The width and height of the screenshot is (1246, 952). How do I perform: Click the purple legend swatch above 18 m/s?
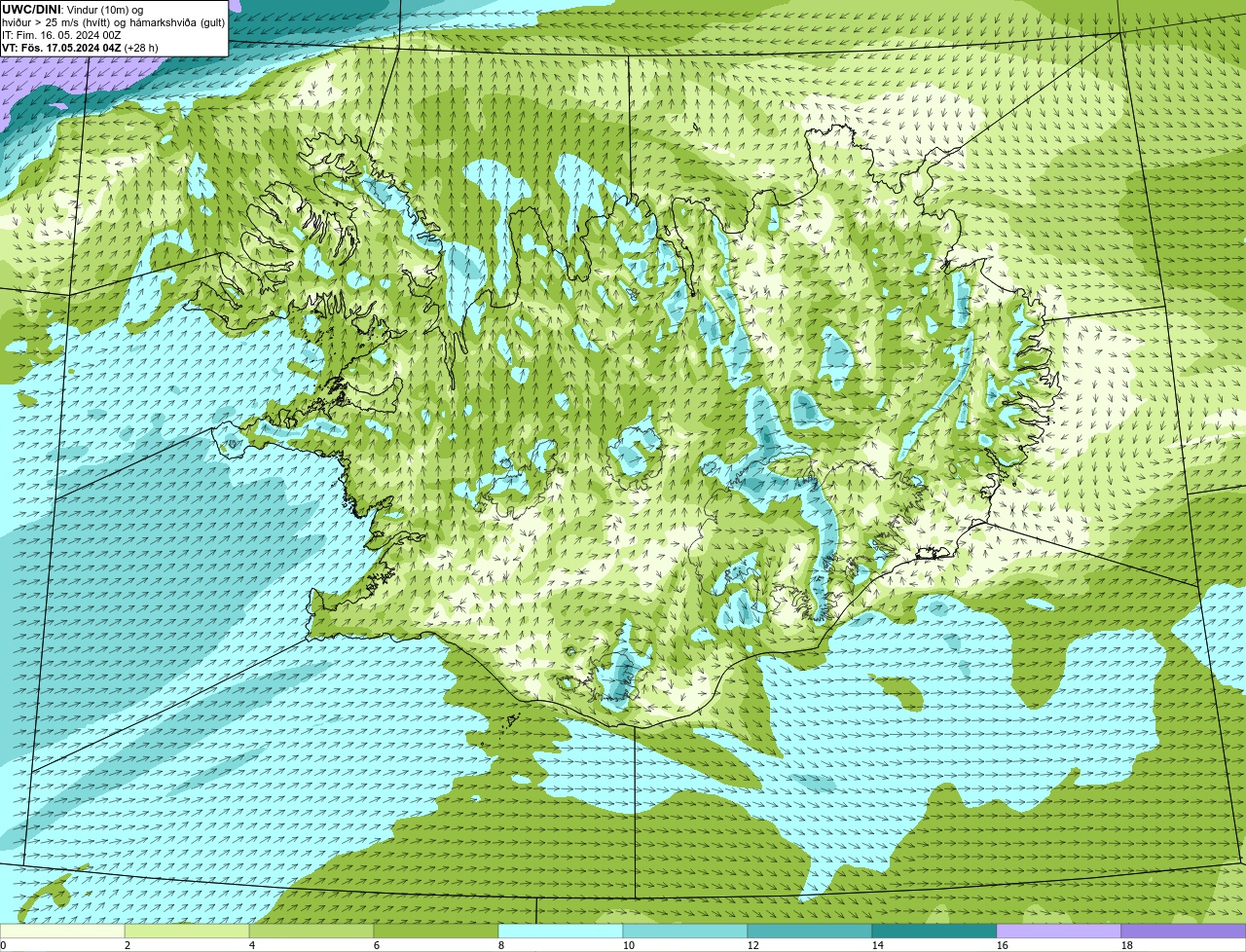tap(1184, 932)
